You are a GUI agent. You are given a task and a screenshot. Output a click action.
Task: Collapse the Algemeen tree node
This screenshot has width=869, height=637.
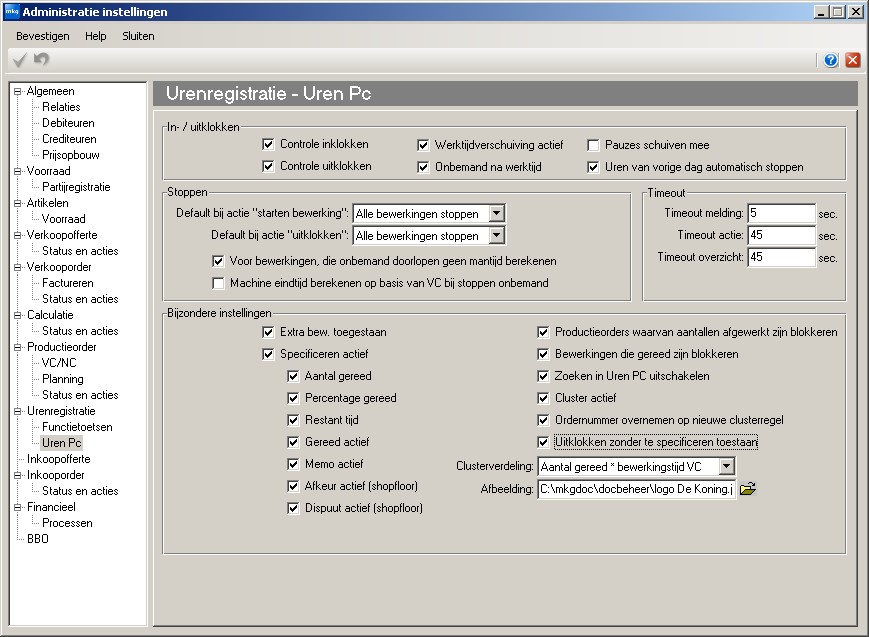point(18,91)
